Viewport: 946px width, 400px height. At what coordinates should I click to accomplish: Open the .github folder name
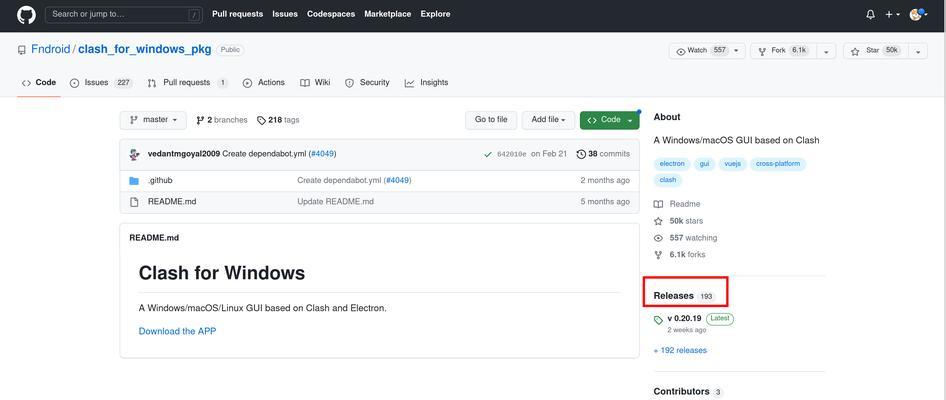pyautogui.click(x=160, y=180)
